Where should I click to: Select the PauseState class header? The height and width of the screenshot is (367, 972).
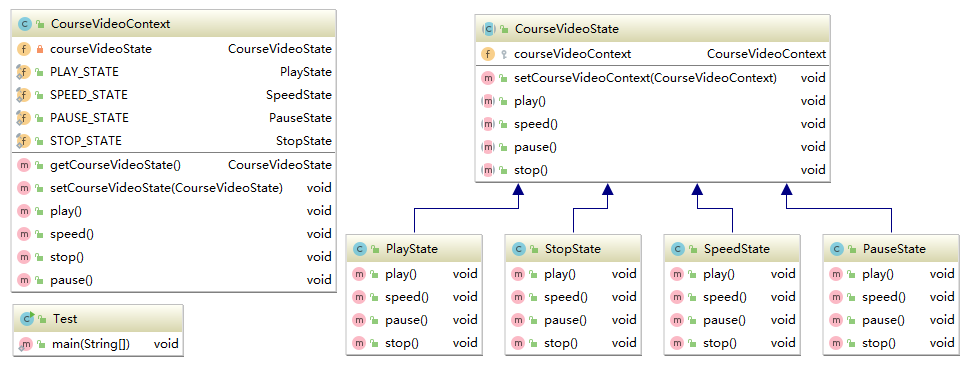[x=890, y=249]
